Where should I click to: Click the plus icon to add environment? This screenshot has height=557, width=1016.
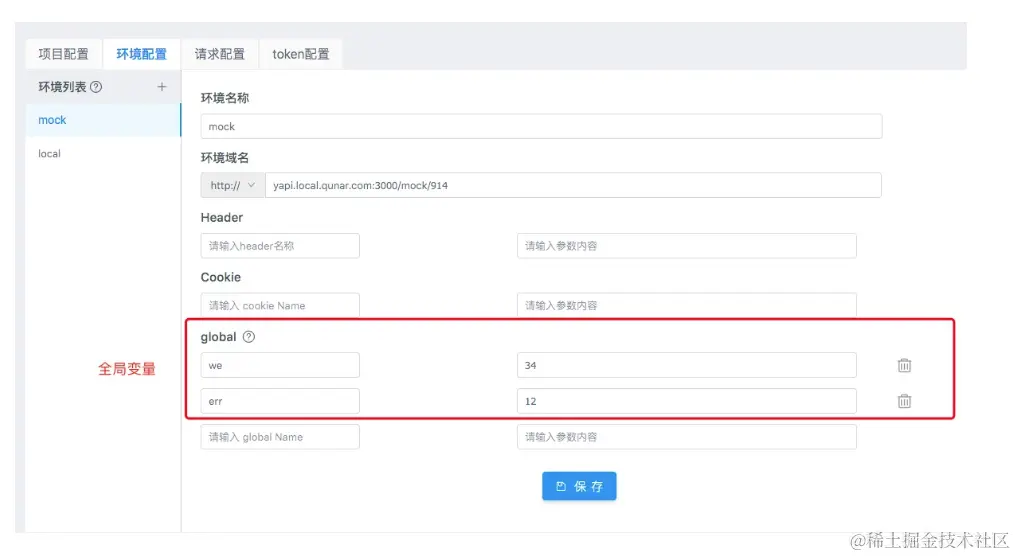click(162, 87)
